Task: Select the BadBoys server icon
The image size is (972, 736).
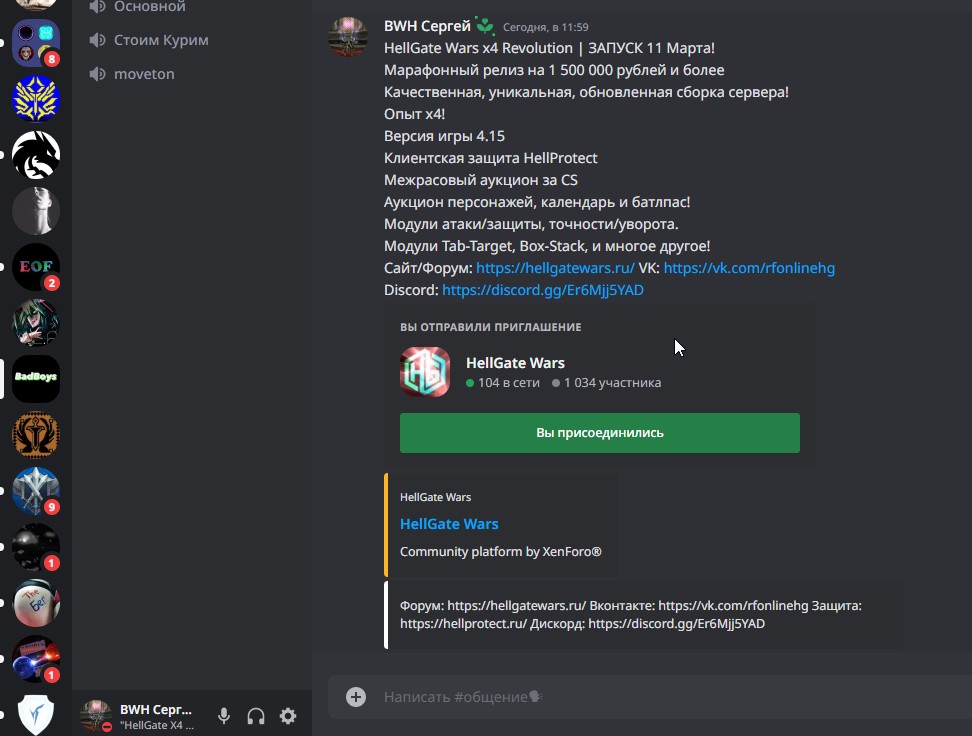Action: pyautogui.click(x=36, y=379)
